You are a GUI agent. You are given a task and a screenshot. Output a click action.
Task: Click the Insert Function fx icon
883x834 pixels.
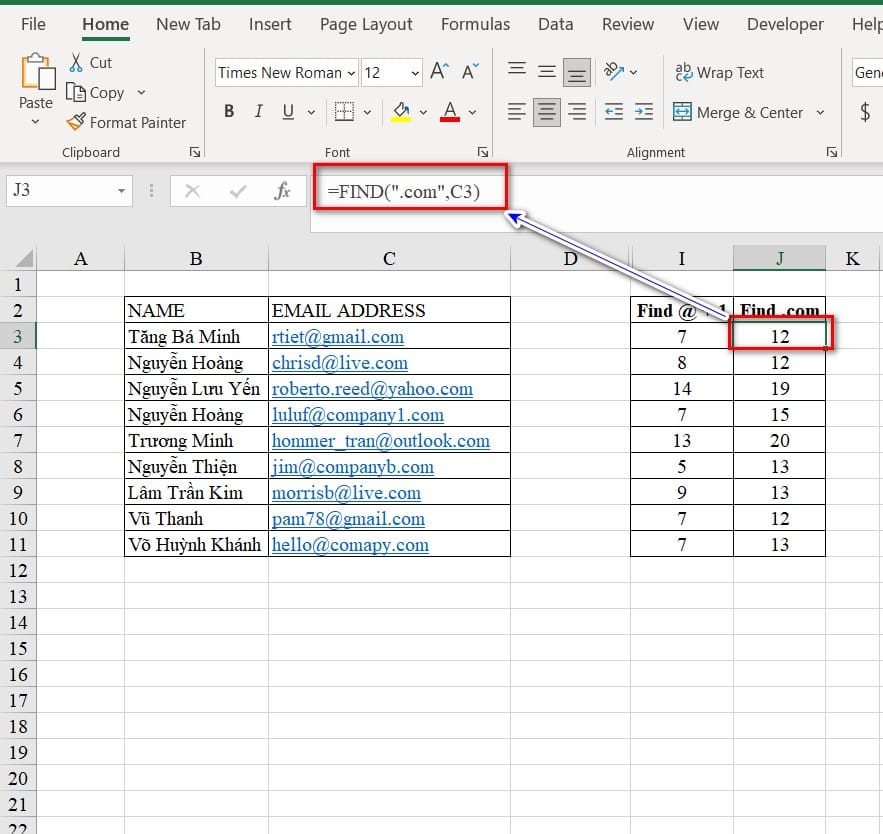coord(283,191)
